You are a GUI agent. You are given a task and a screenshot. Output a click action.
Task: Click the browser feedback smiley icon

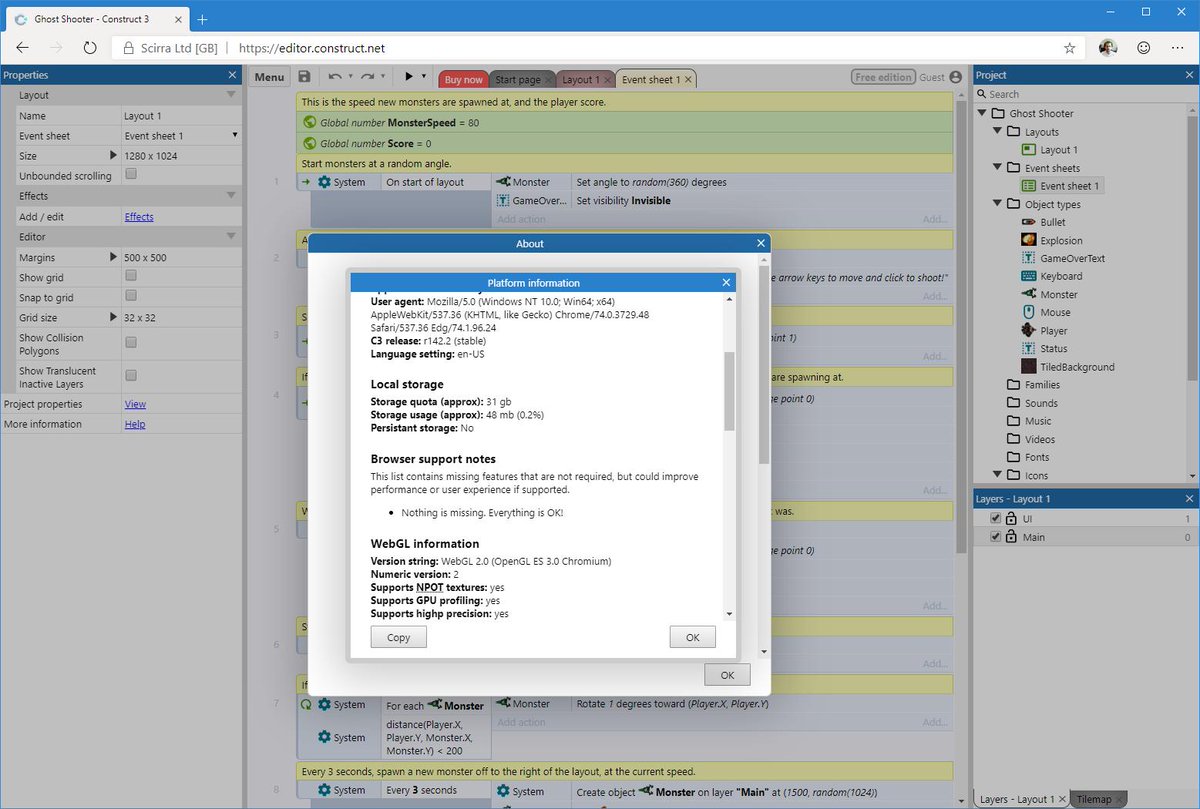(1144, 47)
